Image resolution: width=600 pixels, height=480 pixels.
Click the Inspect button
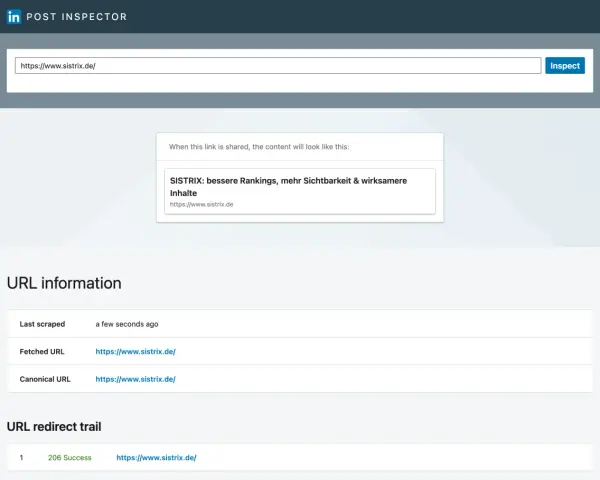pos(565,65)
